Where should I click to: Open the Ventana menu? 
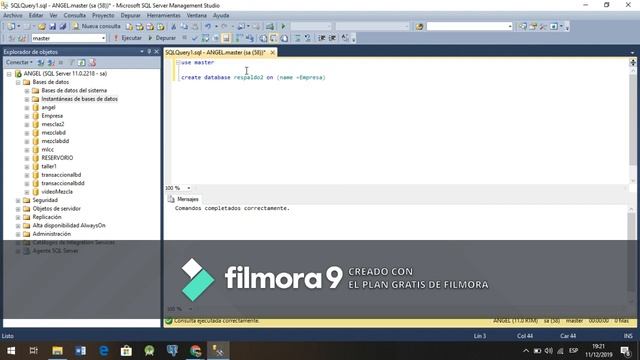[196, 15]
